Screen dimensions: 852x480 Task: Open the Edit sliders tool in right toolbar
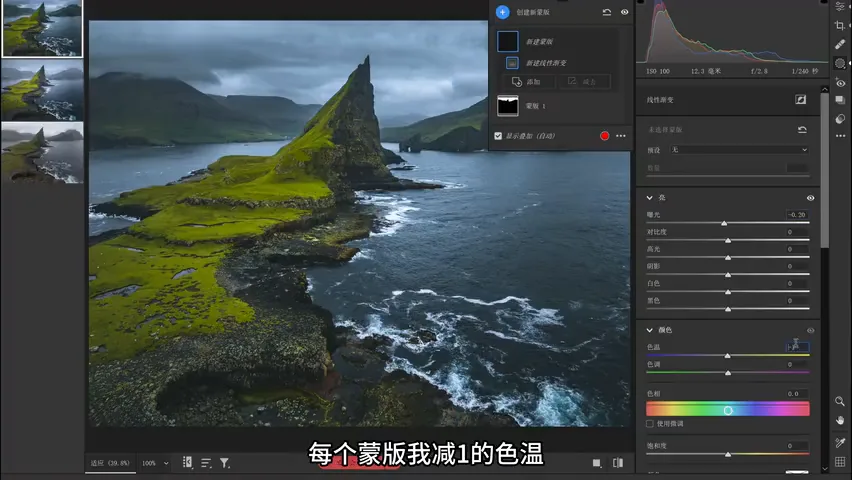[x=840, y=7]
